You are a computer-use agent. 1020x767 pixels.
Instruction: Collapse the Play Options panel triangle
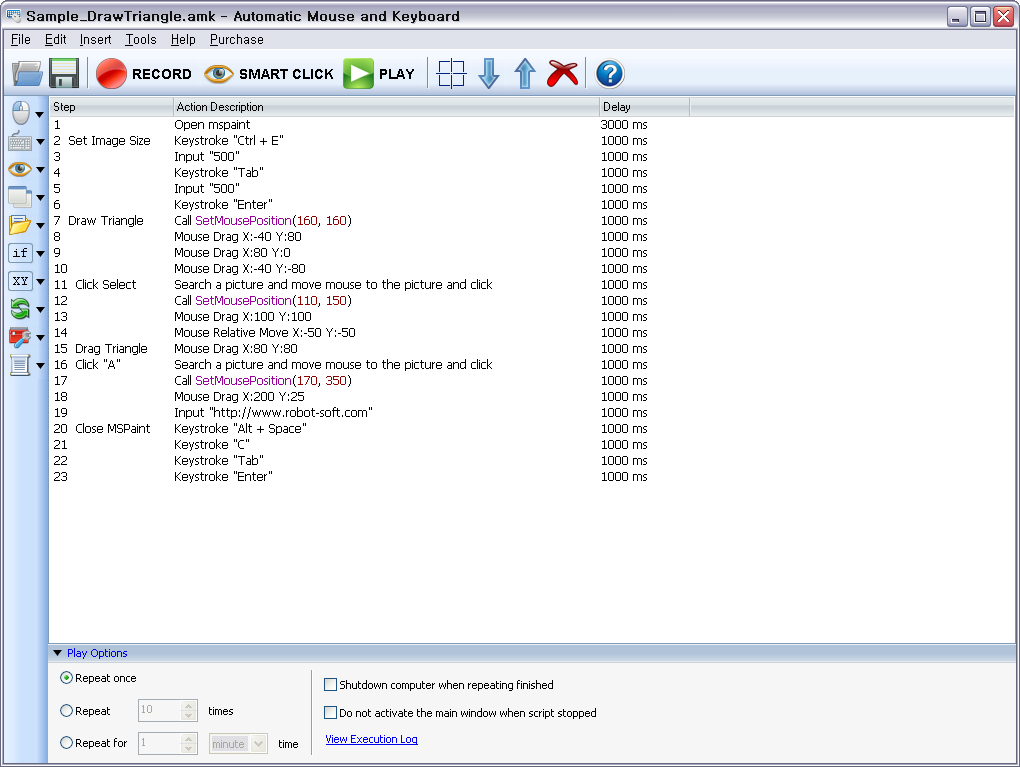click(x=57, y=653)
